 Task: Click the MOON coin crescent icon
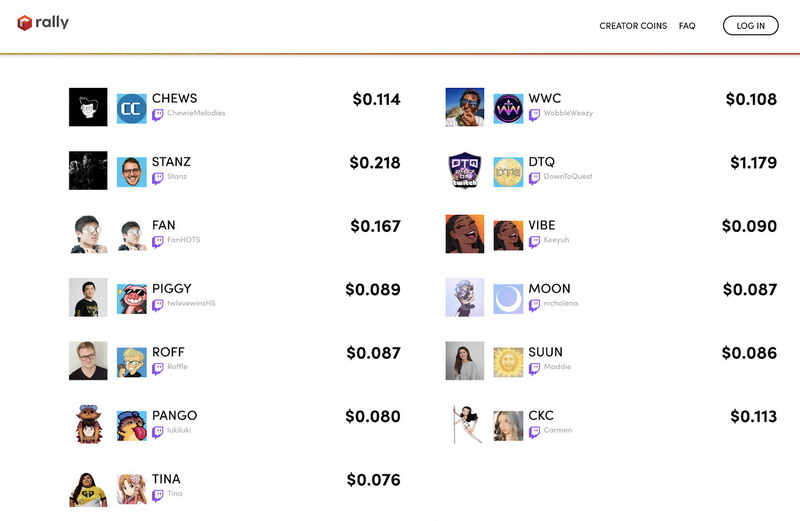(508, 298)
